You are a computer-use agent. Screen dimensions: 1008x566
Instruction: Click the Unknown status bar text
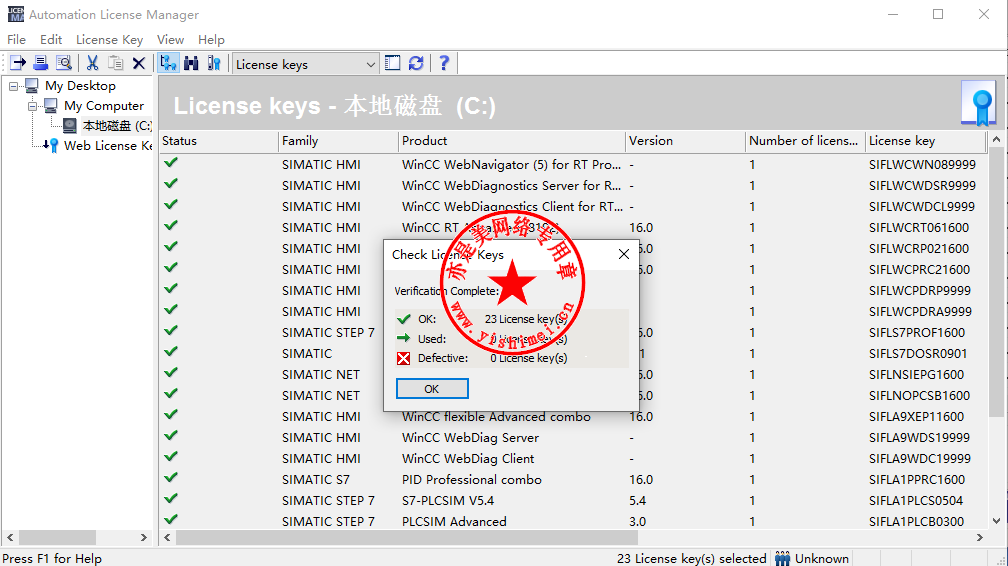click(x=822, y=558)
